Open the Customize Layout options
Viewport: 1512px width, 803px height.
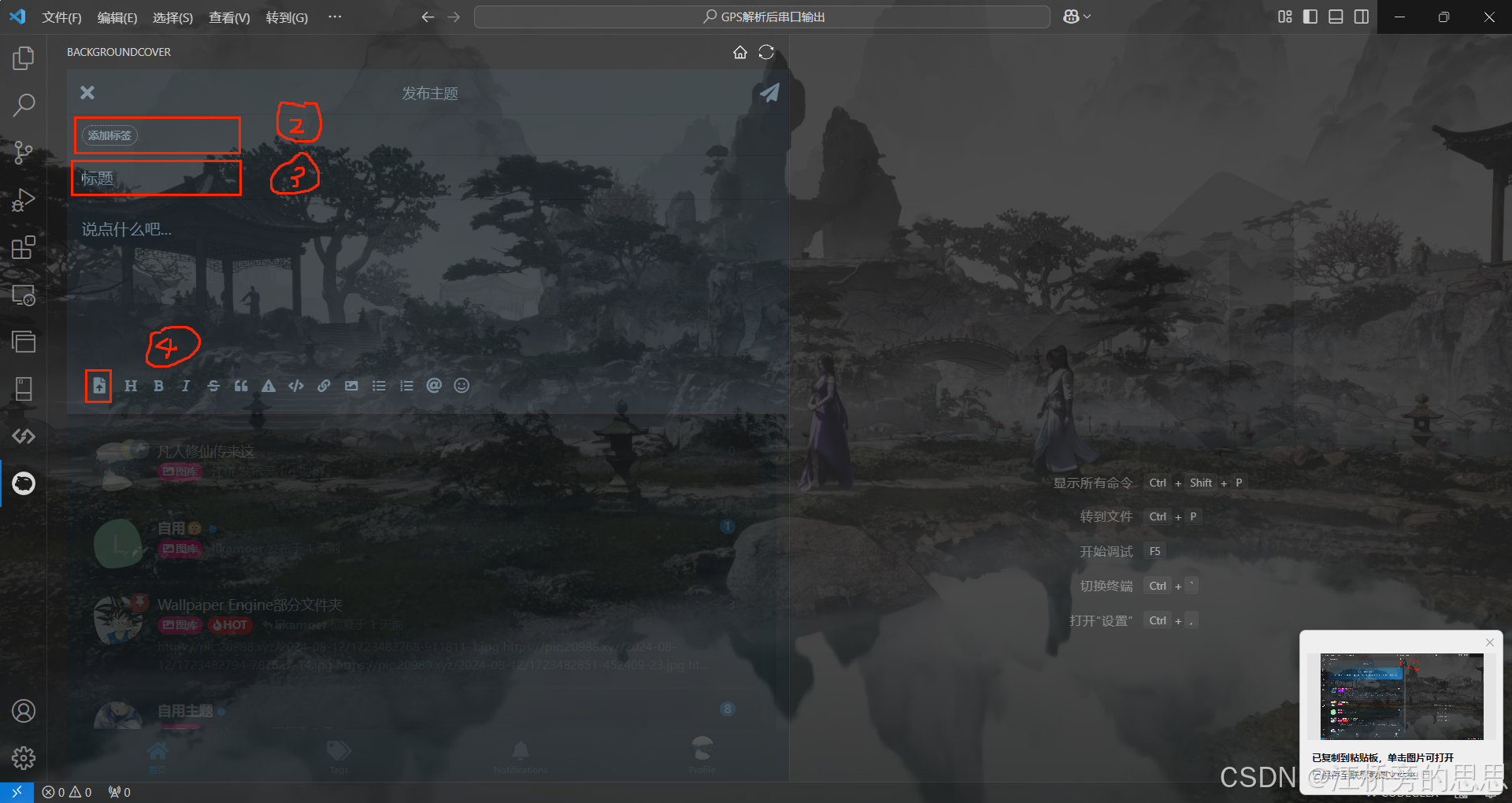[1285, 17]
